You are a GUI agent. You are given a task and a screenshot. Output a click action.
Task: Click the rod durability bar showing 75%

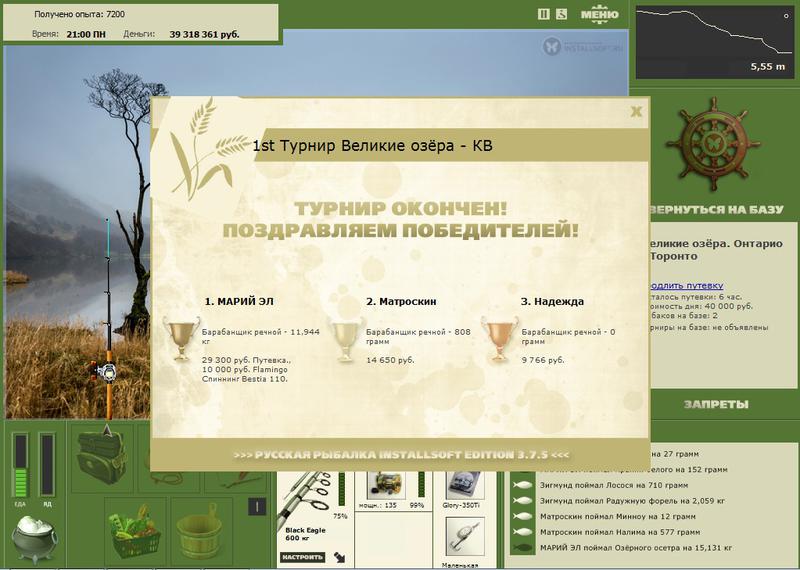[341, 489]
